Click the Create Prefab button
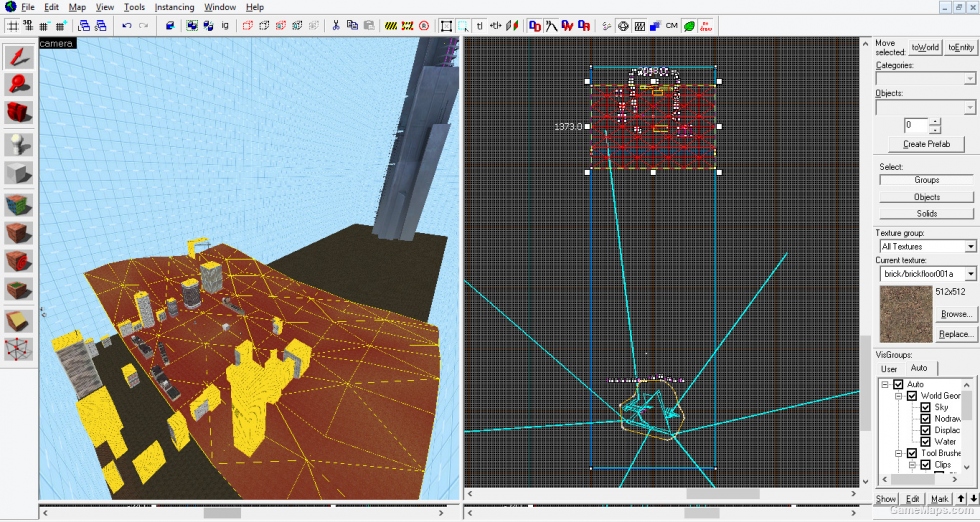 (926, 144)
